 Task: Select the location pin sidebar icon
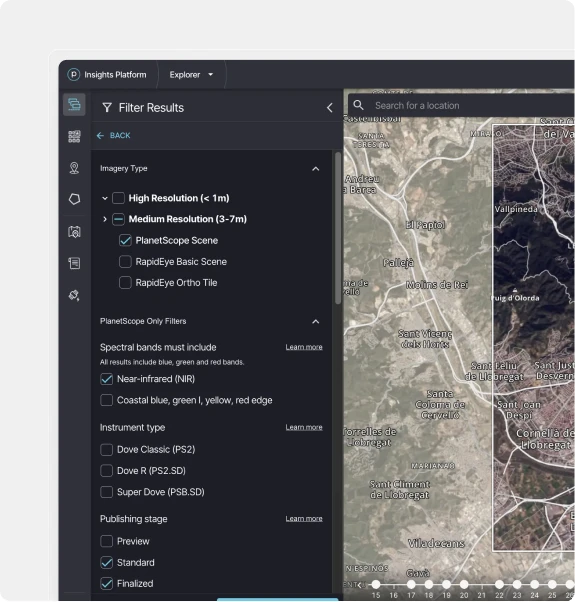pos(74,168)
